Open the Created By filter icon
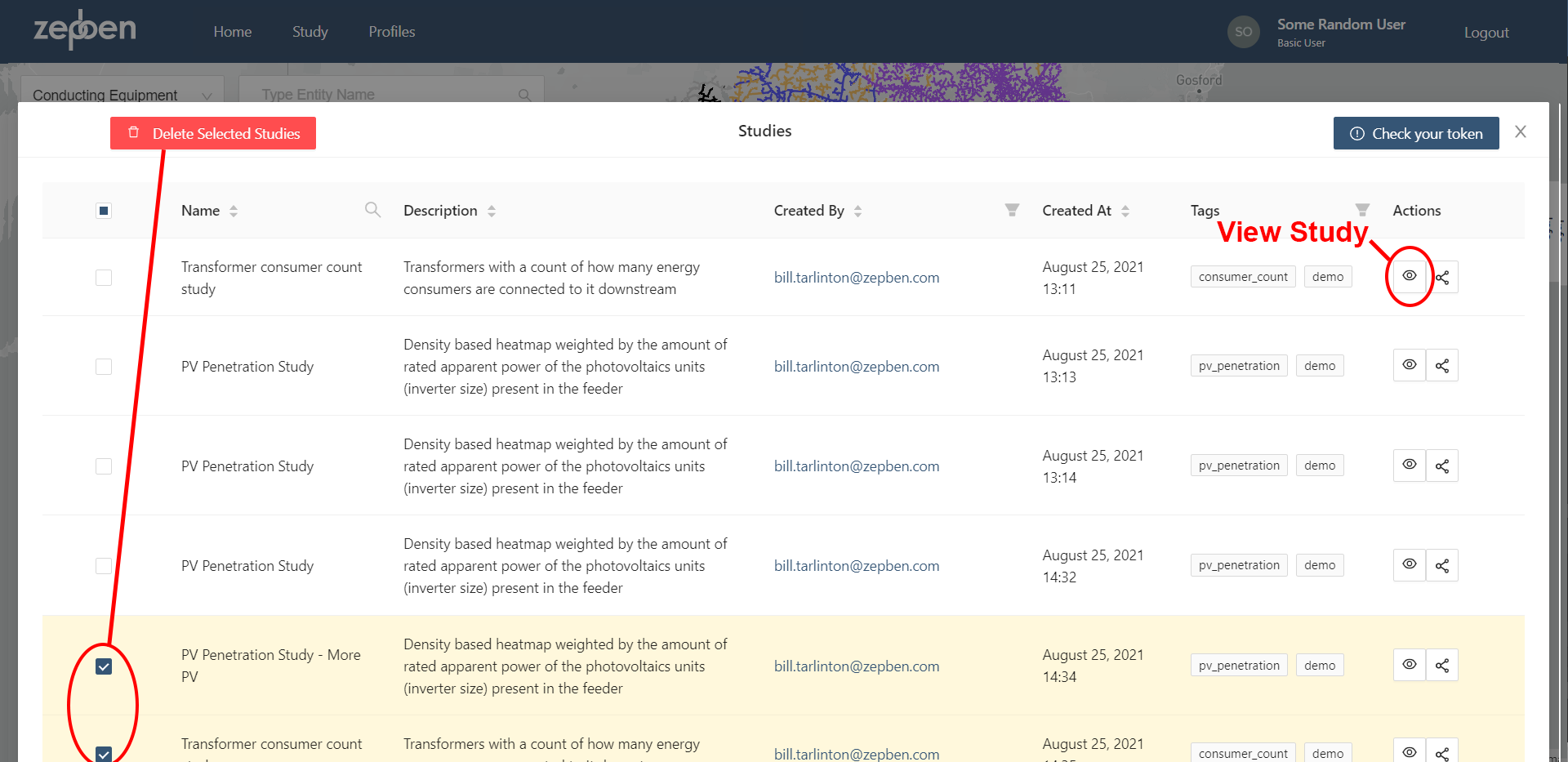 click(x=1012, y=210)
